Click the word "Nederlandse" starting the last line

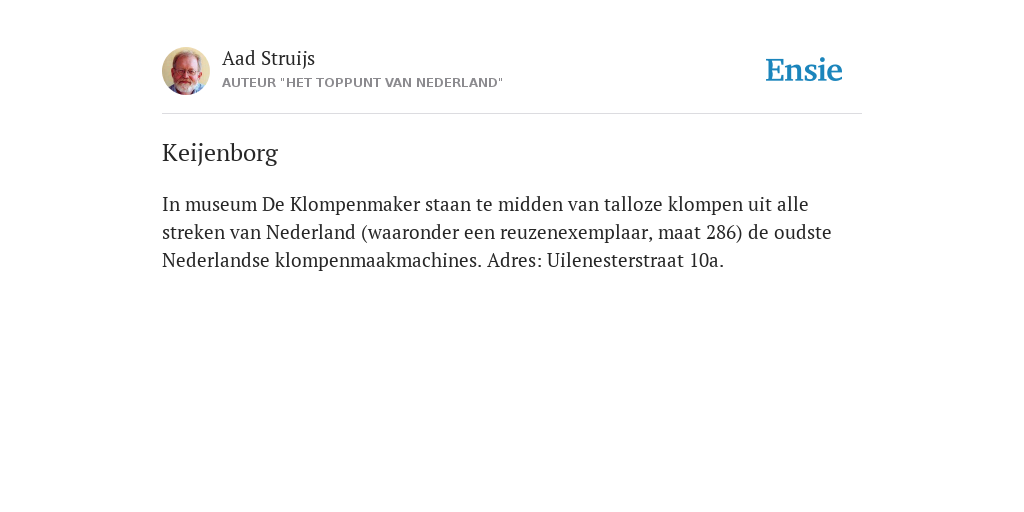[216, 261]
